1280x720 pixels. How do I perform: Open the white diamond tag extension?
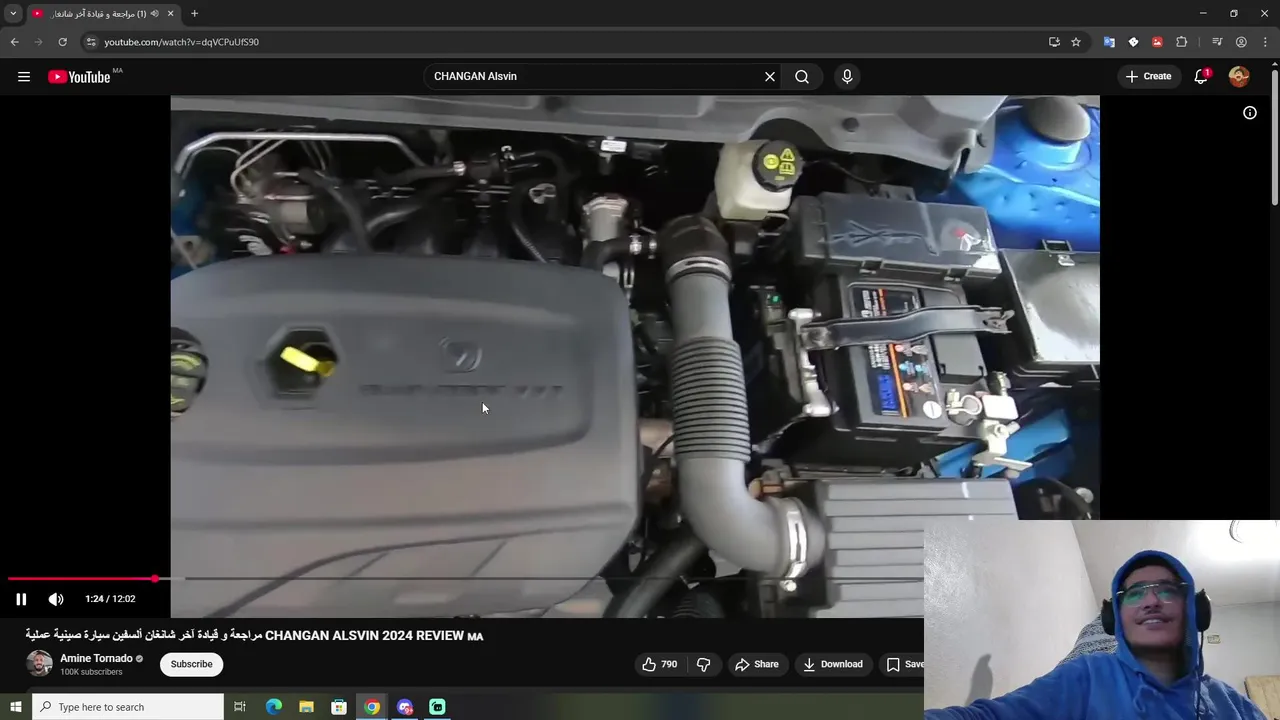pos(1133,42)
